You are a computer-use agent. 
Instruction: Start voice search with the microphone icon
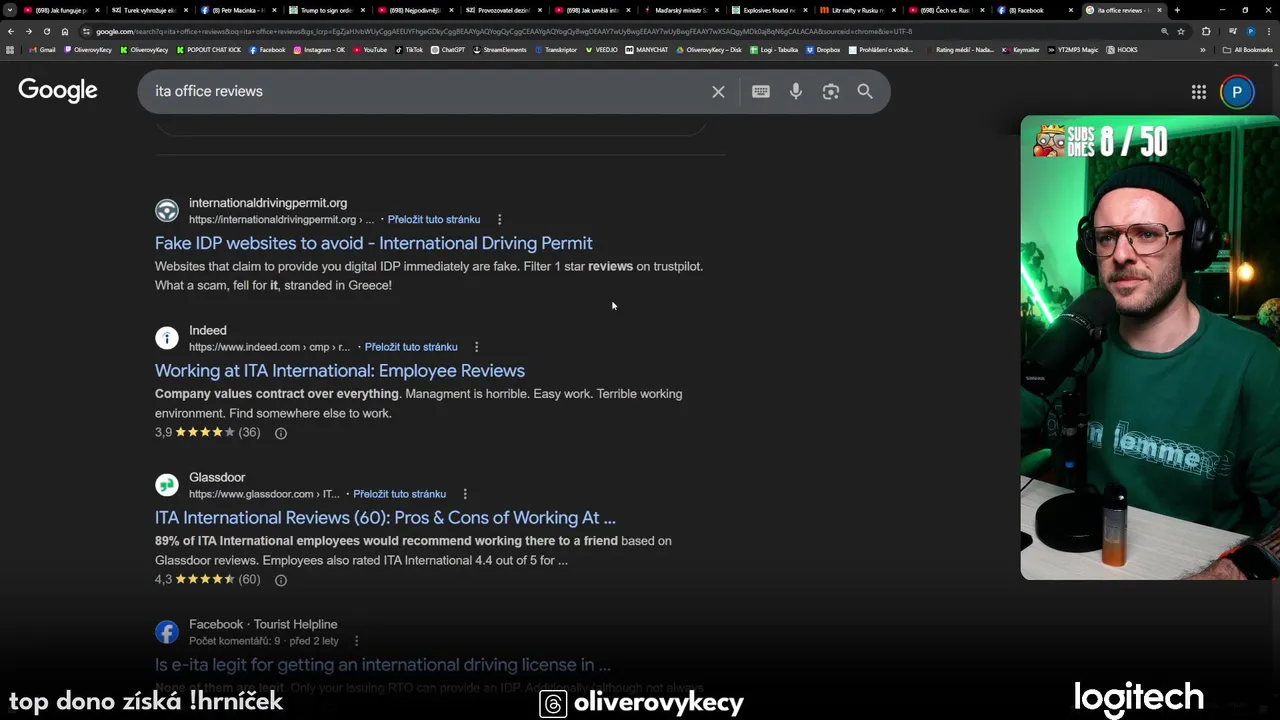point(796,91)
